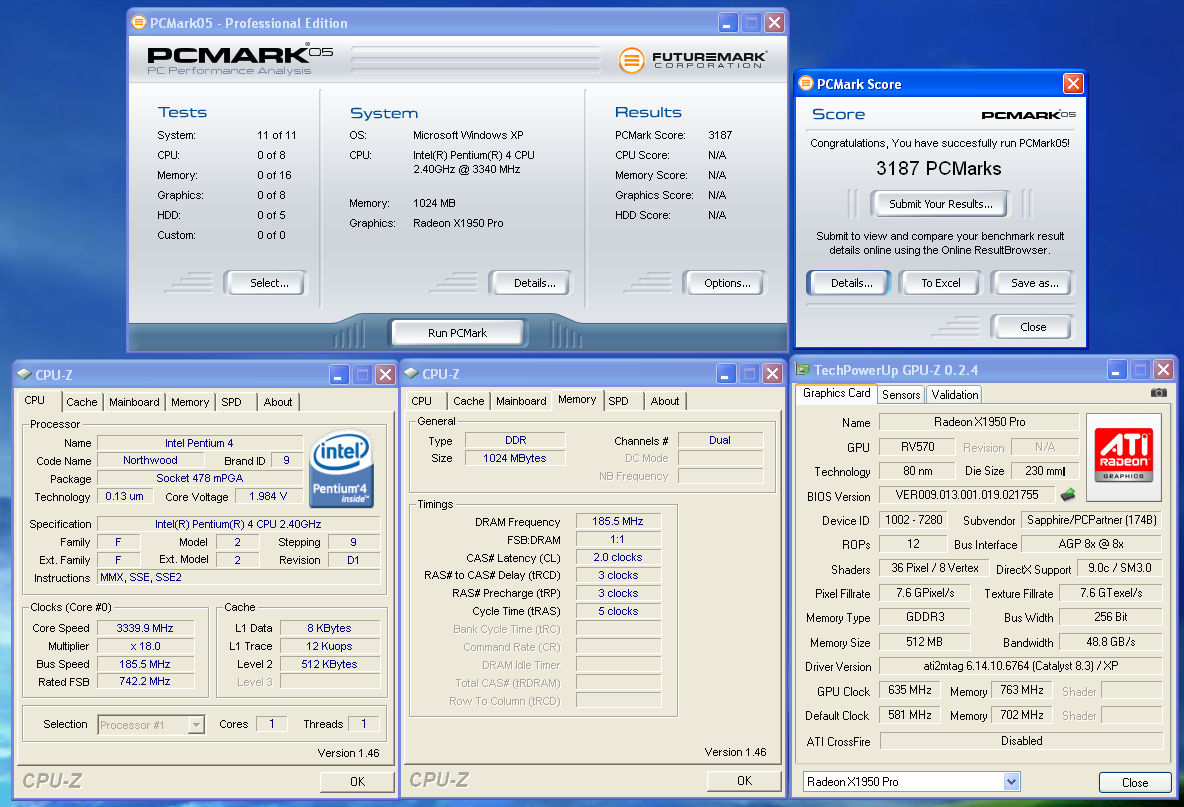Click the Intel Pentium 4 logo in CPU-Z

coord(342,469)
